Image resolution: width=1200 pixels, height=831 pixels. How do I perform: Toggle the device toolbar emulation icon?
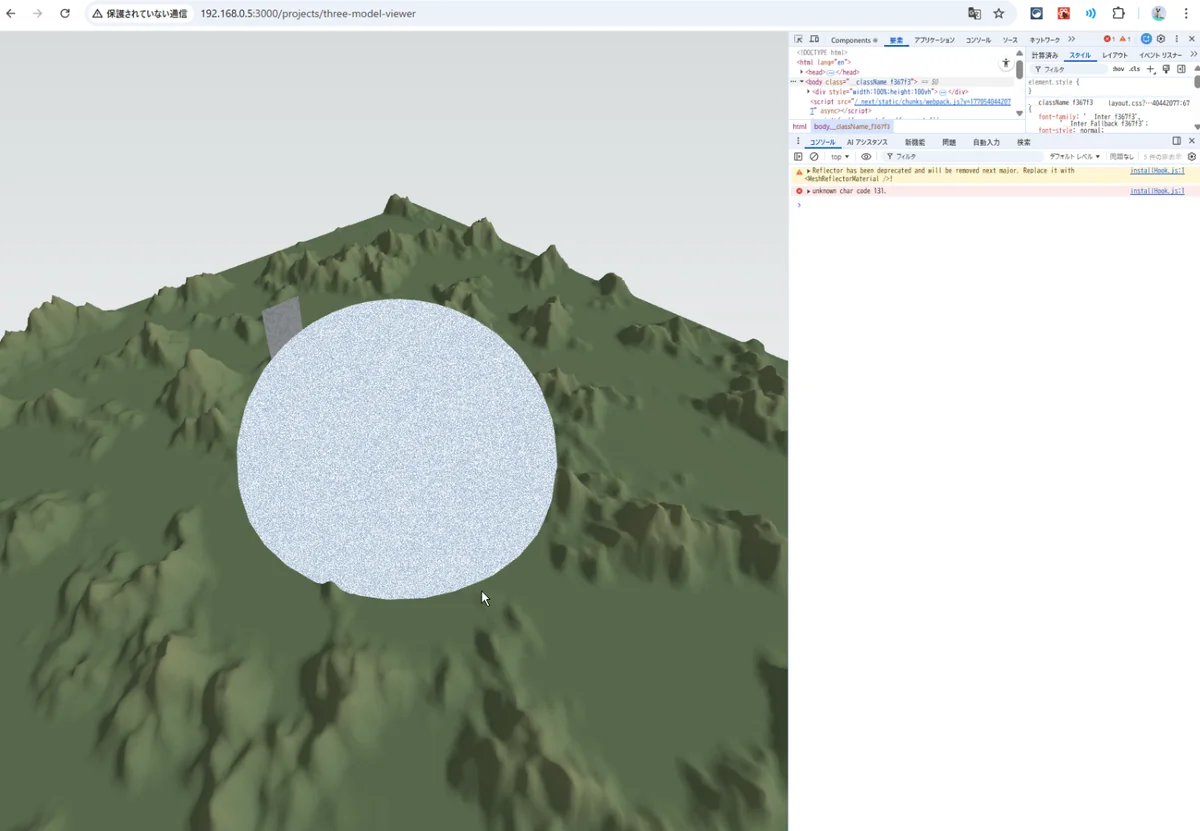(814, 40)
